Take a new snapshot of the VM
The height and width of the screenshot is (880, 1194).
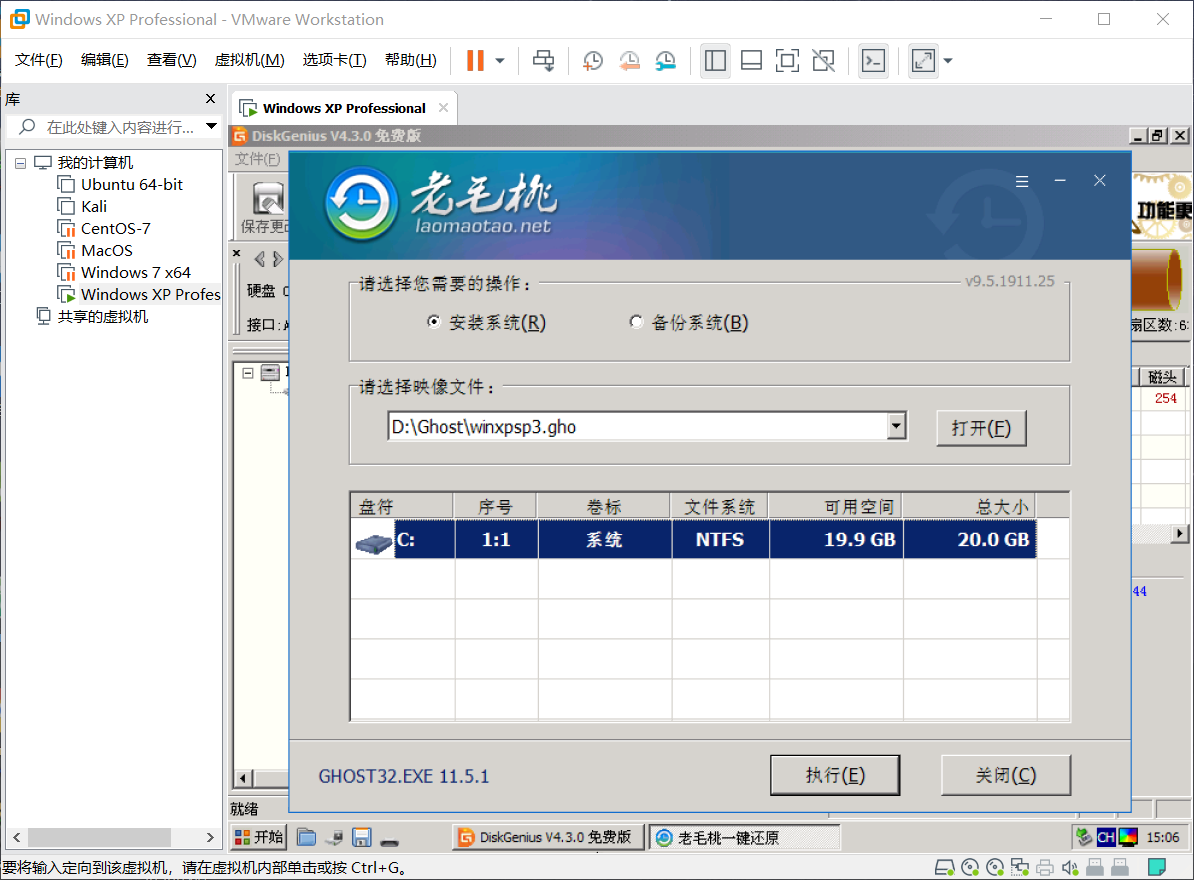592,60
